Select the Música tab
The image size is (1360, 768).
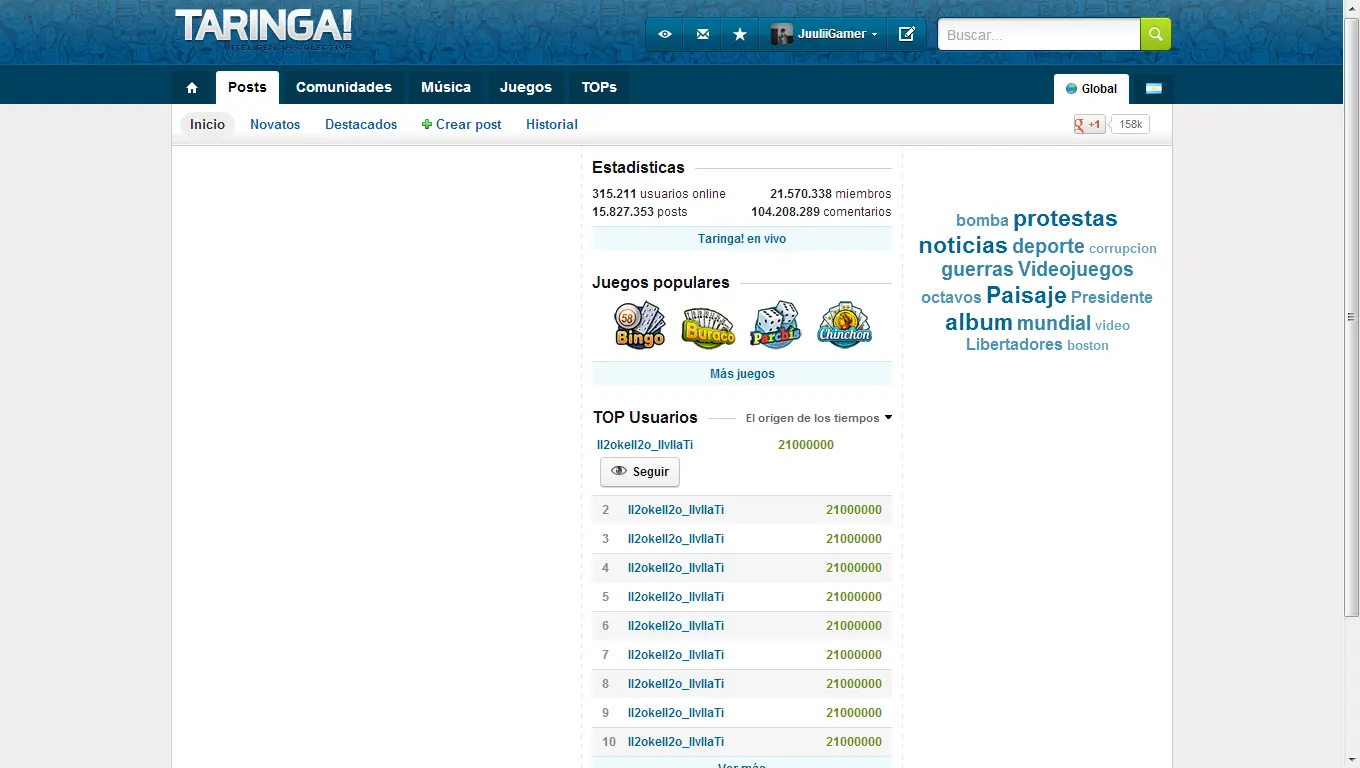446,87
